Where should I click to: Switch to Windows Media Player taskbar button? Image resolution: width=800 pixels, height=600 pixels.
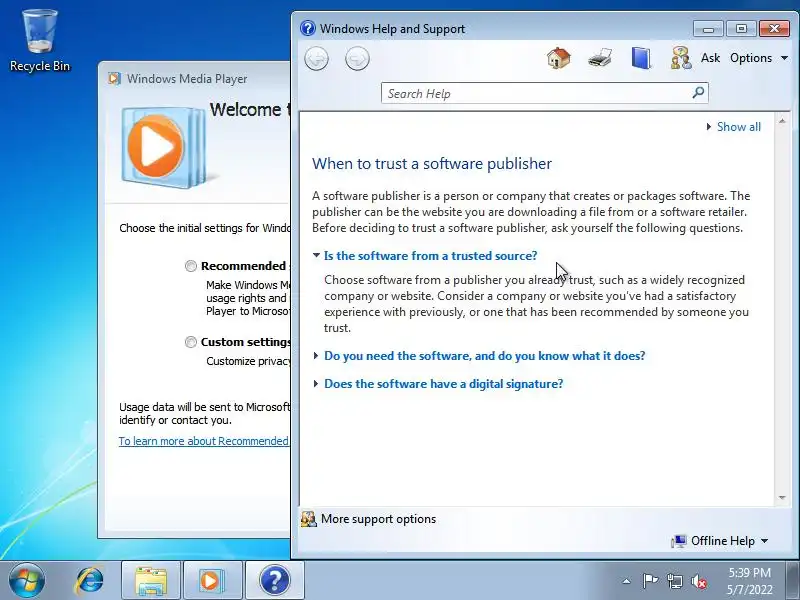click(212, 581)
